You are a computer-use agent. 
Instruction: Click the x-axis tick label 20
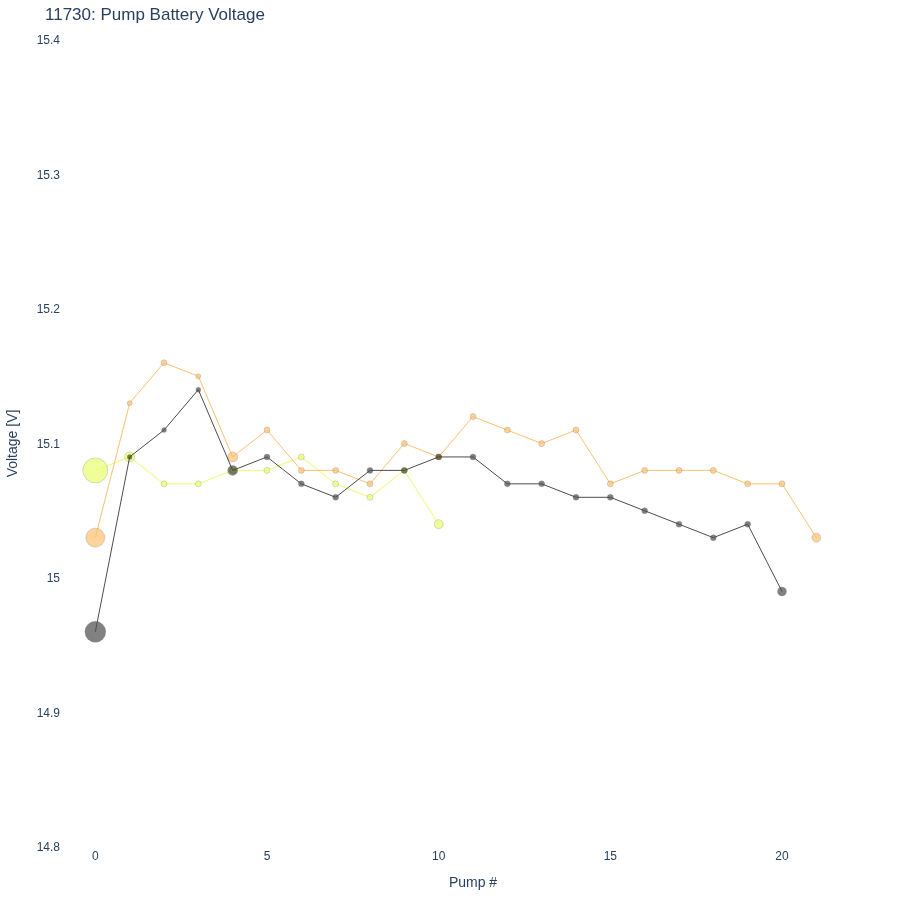(782, 856)
